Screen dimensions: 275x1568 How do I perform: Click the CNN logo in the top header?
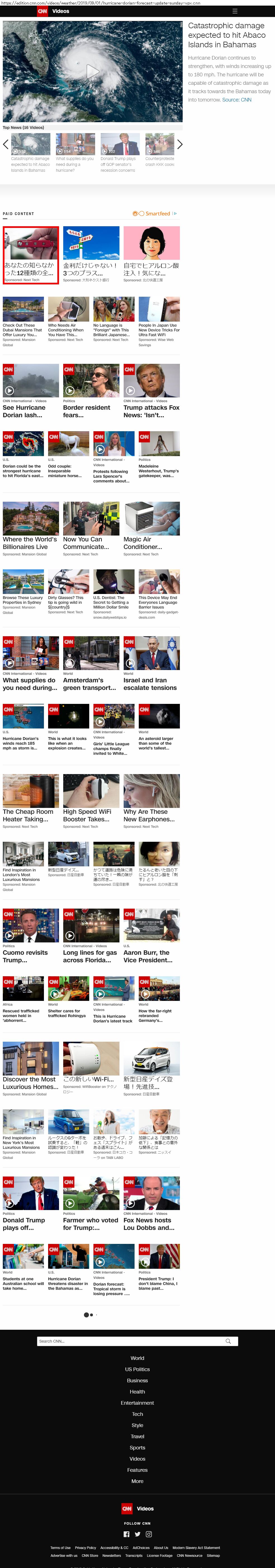tap(43, 11)
